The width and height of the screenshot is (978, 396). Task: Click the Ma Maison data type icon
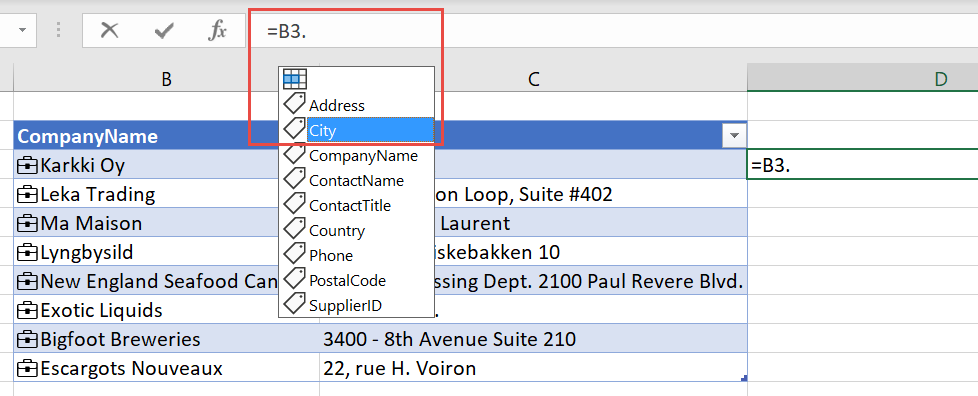tap(27, 223)
